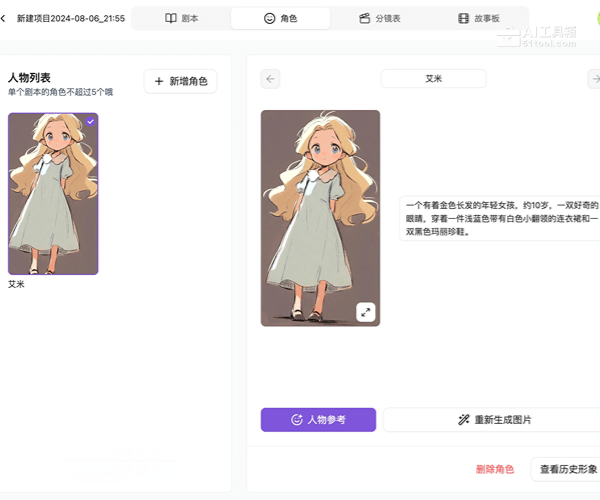
Task: Click the plus icon in 新增角色
Action: point(159,81)
